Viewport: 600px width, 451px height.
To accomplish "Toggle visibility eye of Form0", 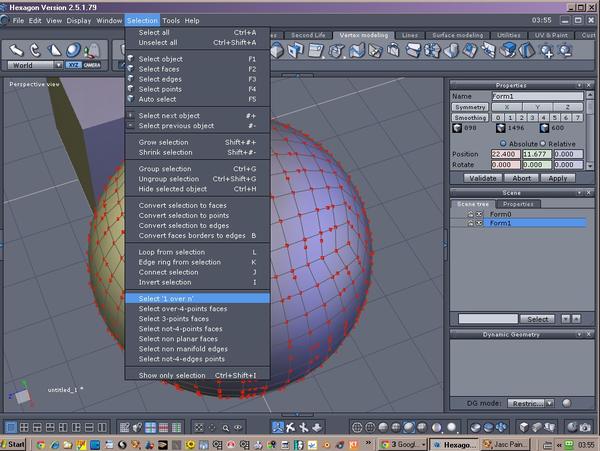I will 479,214.
